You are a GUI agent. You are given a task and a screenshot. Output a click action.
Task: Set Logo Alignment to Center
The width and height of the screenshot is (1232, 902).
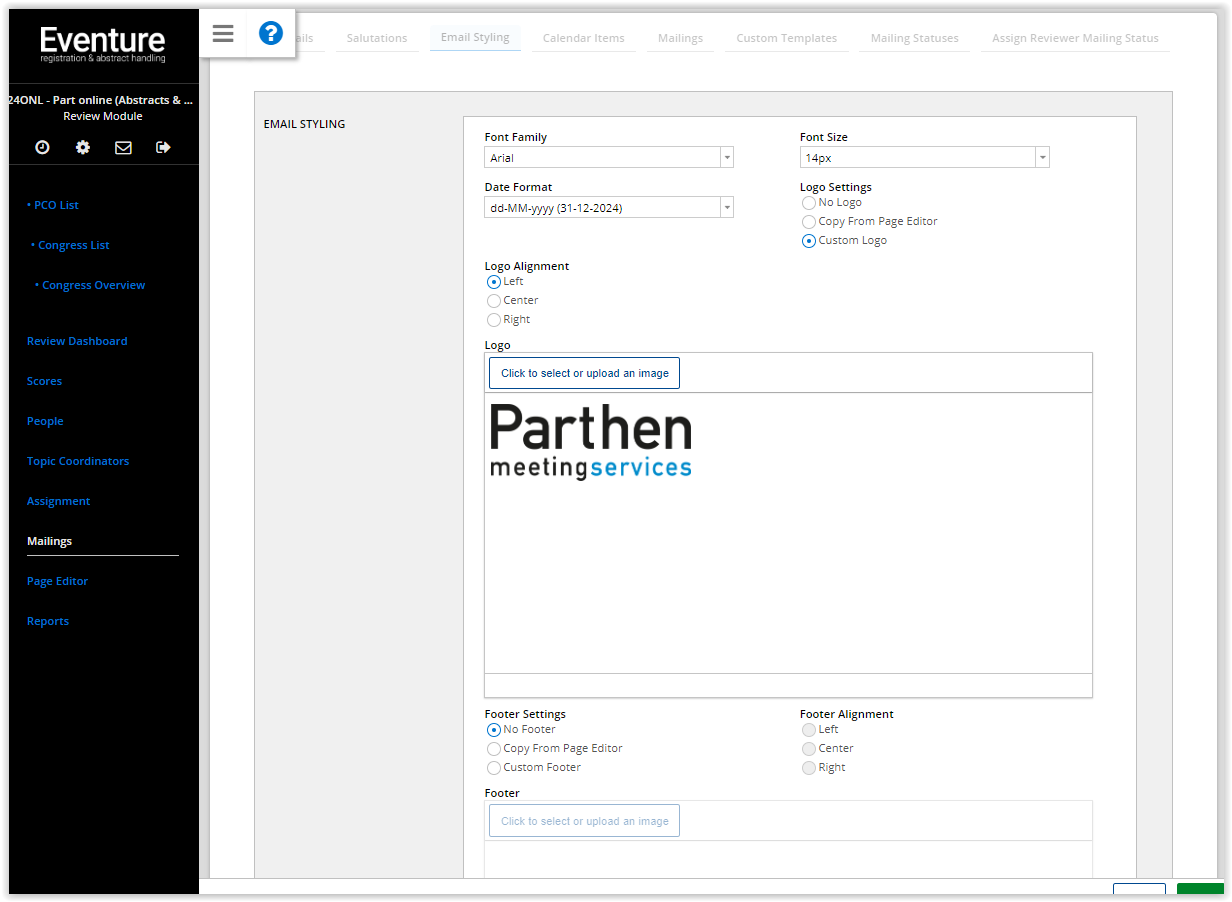494,301
